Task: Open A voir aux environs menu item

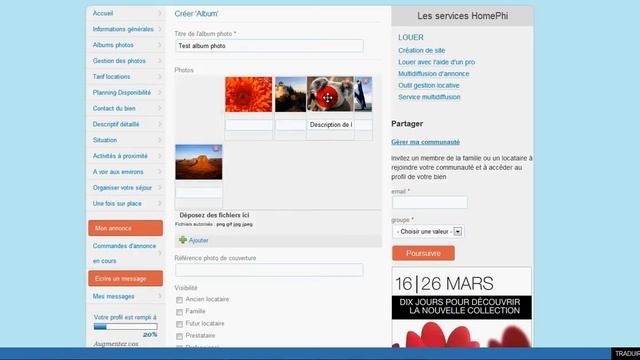Action: [x=118, y=172]
